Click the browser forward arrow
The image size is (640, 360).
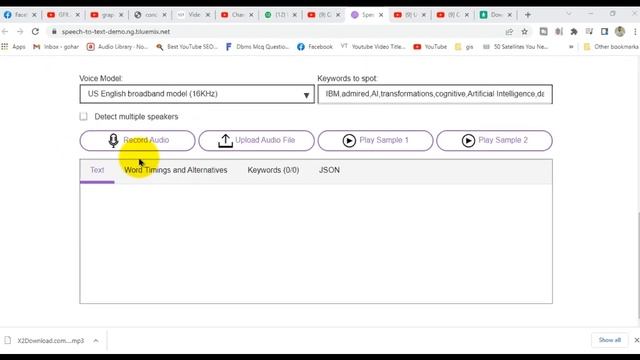[x=20, y=31]
